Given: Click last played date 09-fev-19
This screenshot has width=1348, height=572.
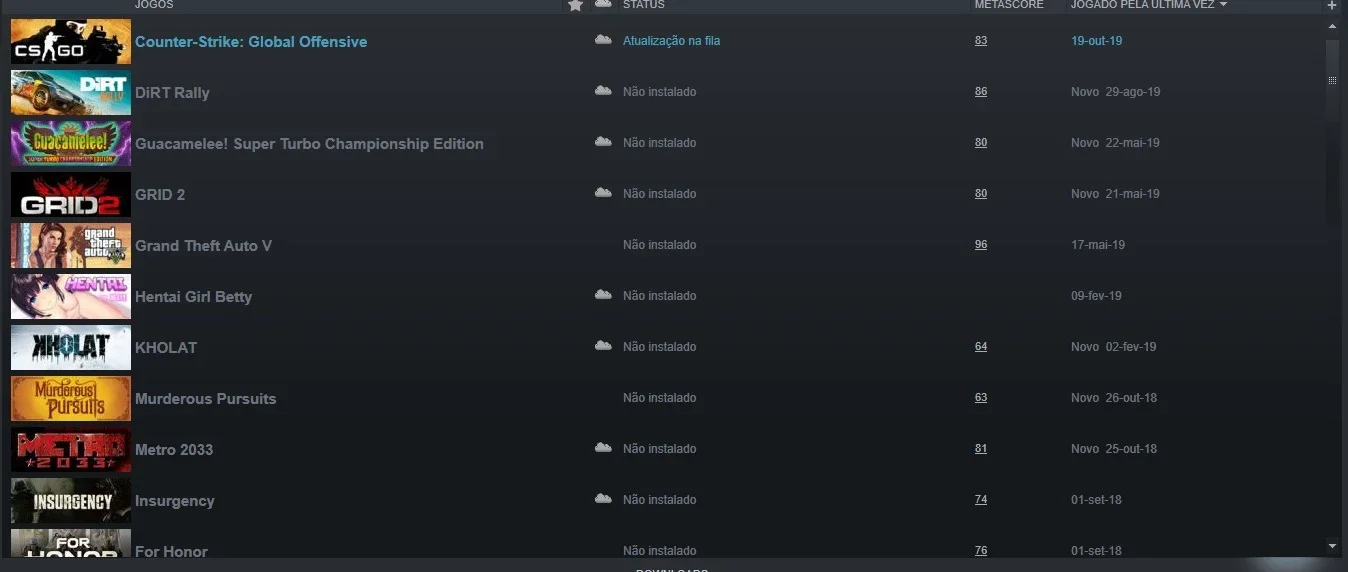Looking at the screenshot, I should tap(1096, 296).
